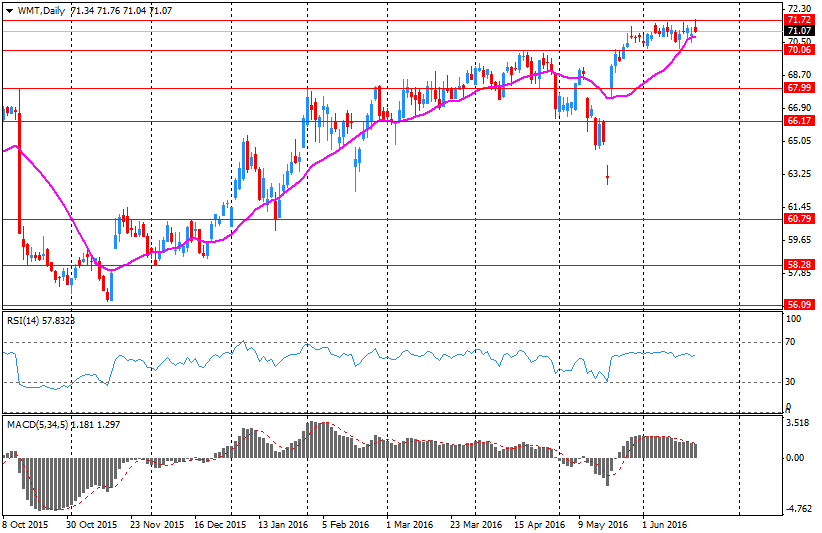Click the RSI(14) 57.8323 indicator label
Image resolution: width=822 pixels, height=533 pixels.
click(41, 320)
